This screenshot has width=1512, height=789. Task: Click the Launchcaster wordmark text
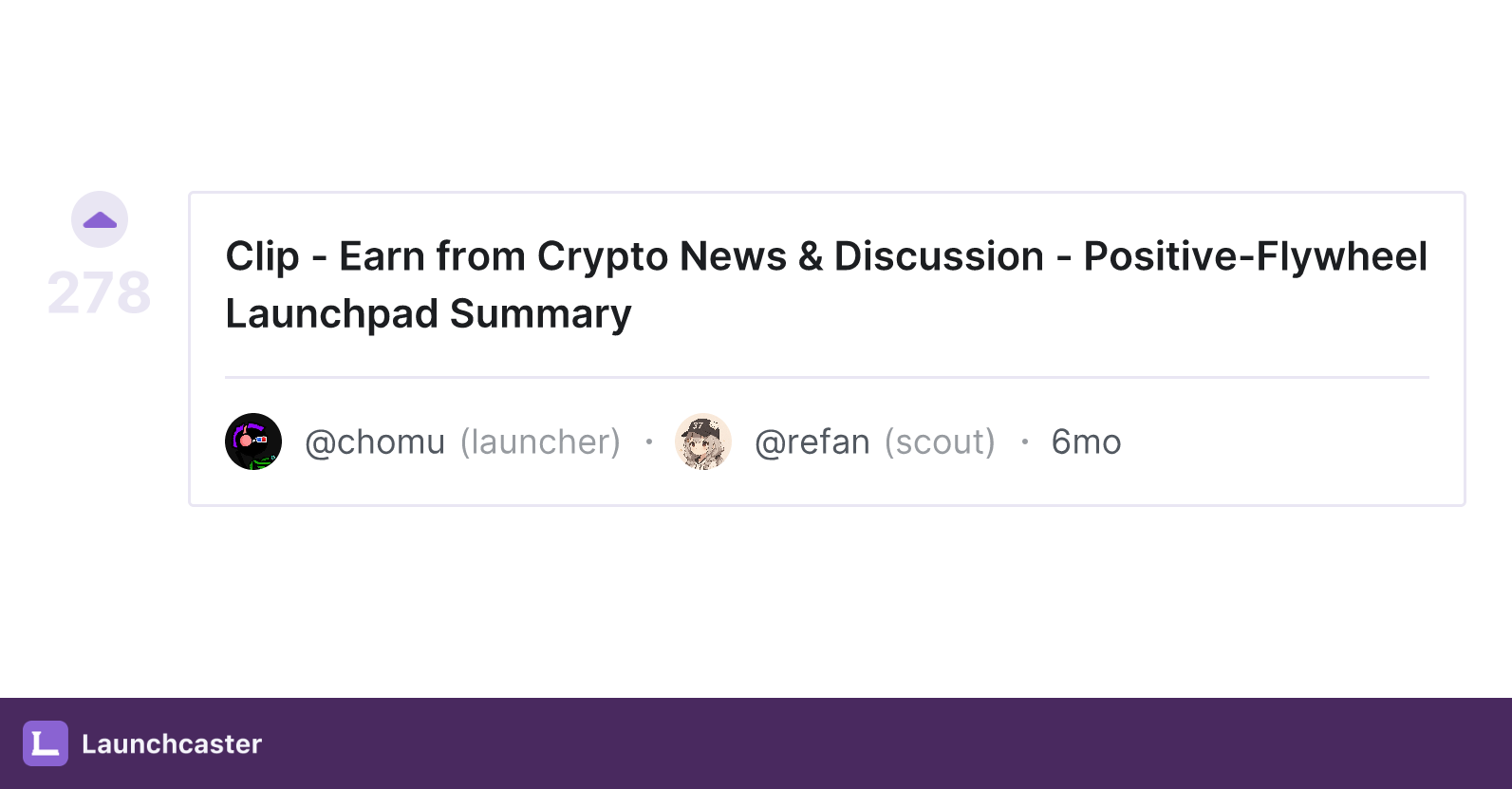tap(172, 743)
